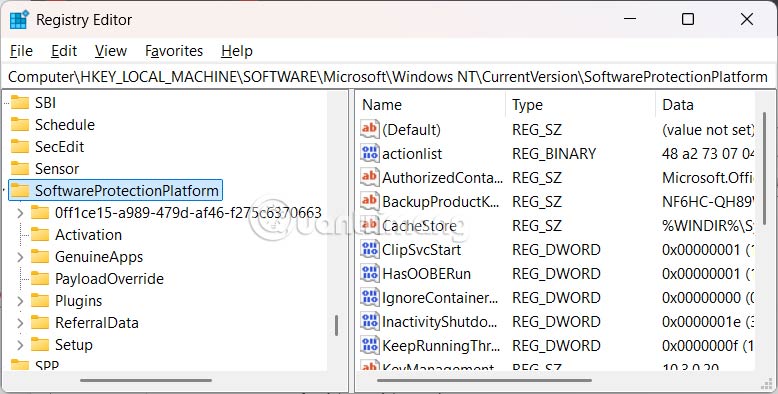The height and width of the screenshot is (394, 778).
Task: Click the 0x0000000f data cell
Action: [708, 346]
